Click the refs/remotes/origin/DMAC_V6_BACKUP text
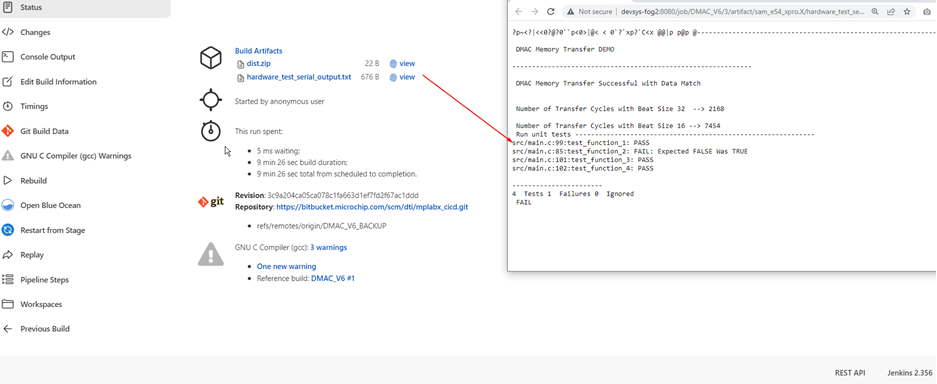Viewport: 937px width, 384px height. pos(321,226)
